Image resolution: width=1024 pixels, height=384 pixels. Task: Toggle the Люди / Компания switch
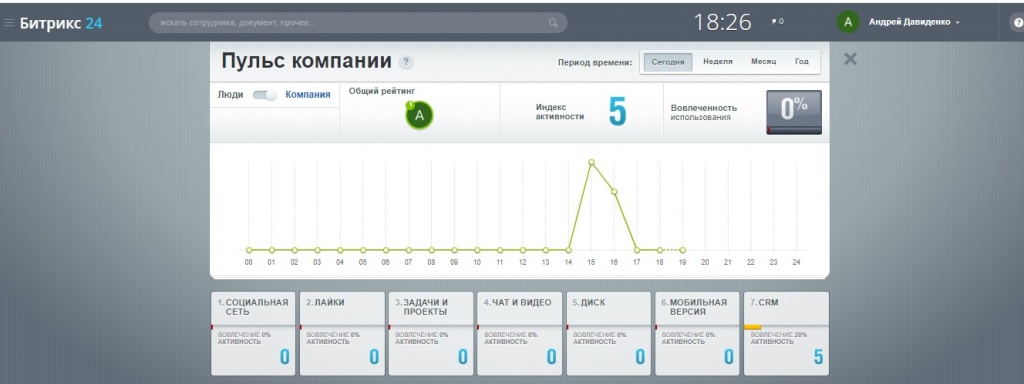265,95
